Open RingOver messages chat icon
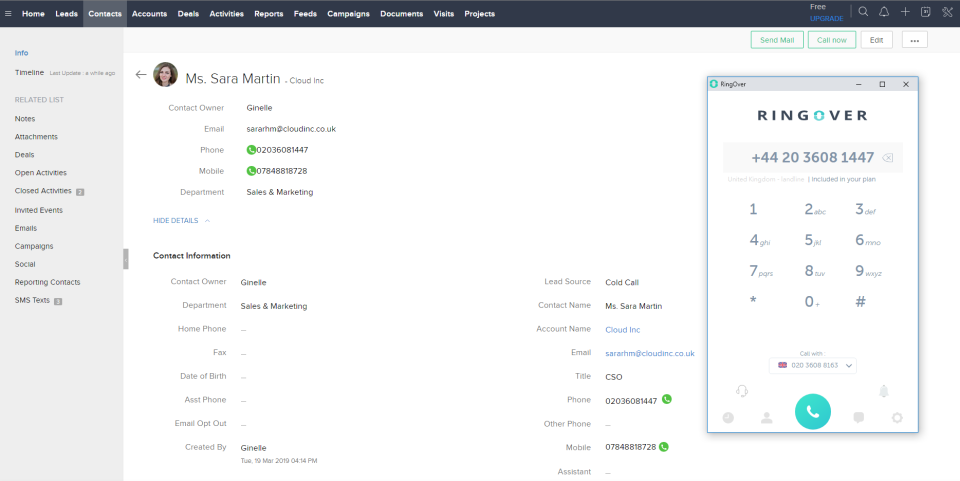This screenshot has height=481, width=960. (858, 417)
